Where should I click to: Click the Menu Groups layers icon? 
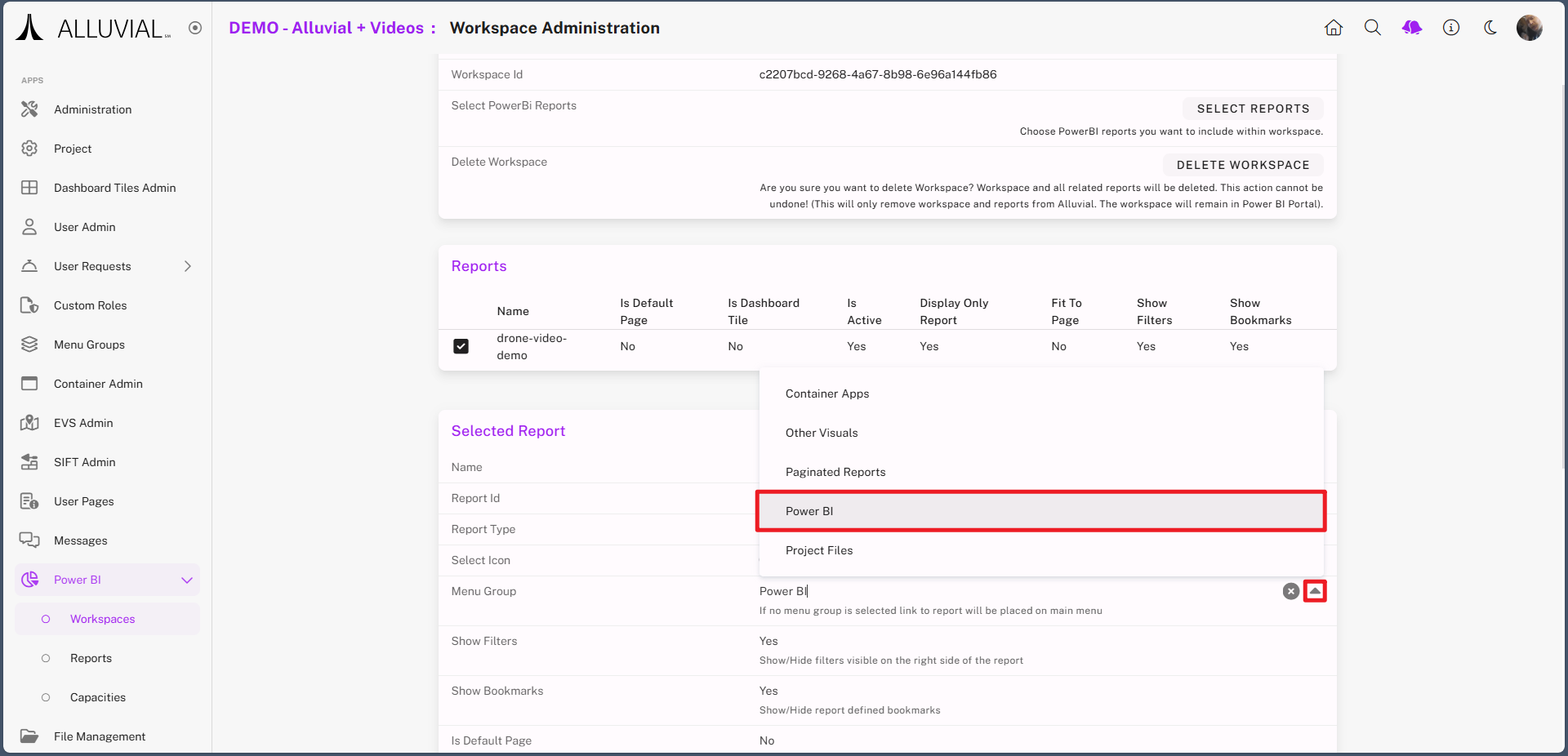tap(29, 345)
